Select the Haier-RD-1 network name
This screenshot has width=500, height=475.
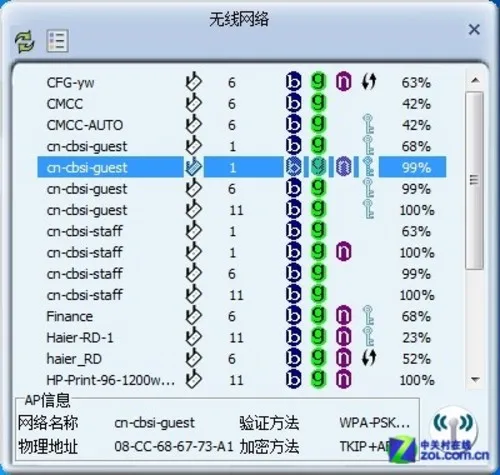coord(80,337)
